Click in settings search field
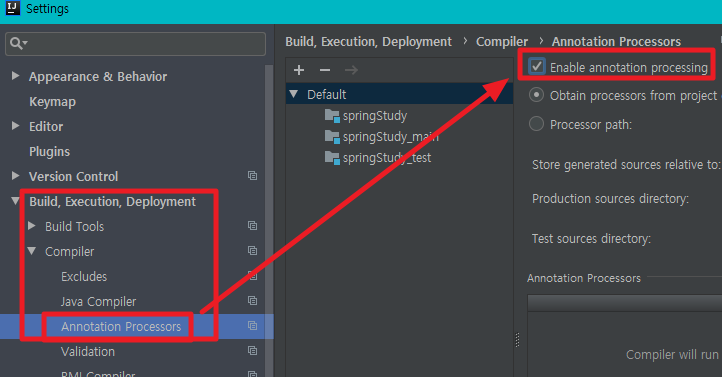The image size is (722, 377). (x=135, y=44)
